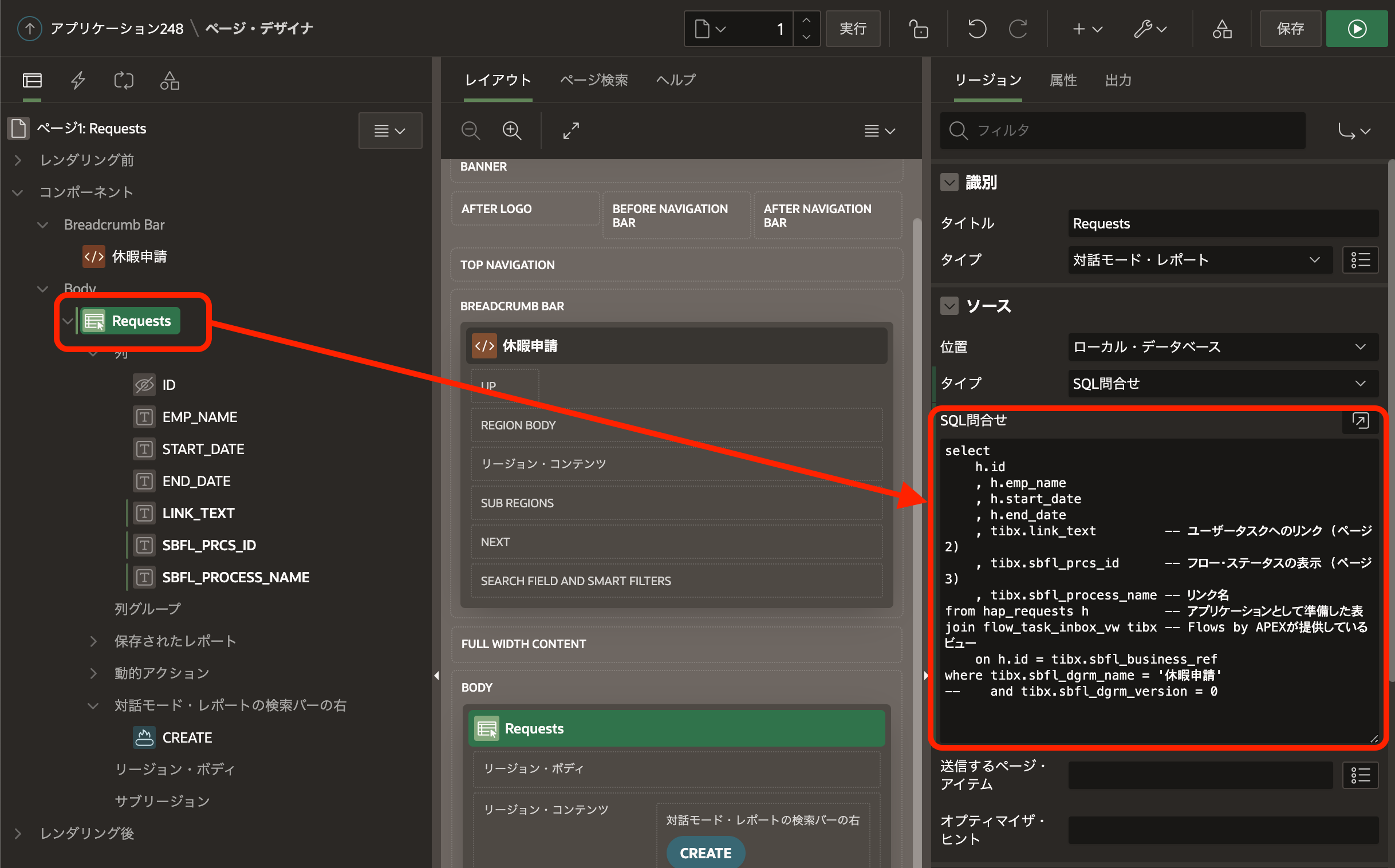The height and width of the screenshot is (868, 1395).
Task: Click the undo icon in the toolbar
Action: (976, 29)
